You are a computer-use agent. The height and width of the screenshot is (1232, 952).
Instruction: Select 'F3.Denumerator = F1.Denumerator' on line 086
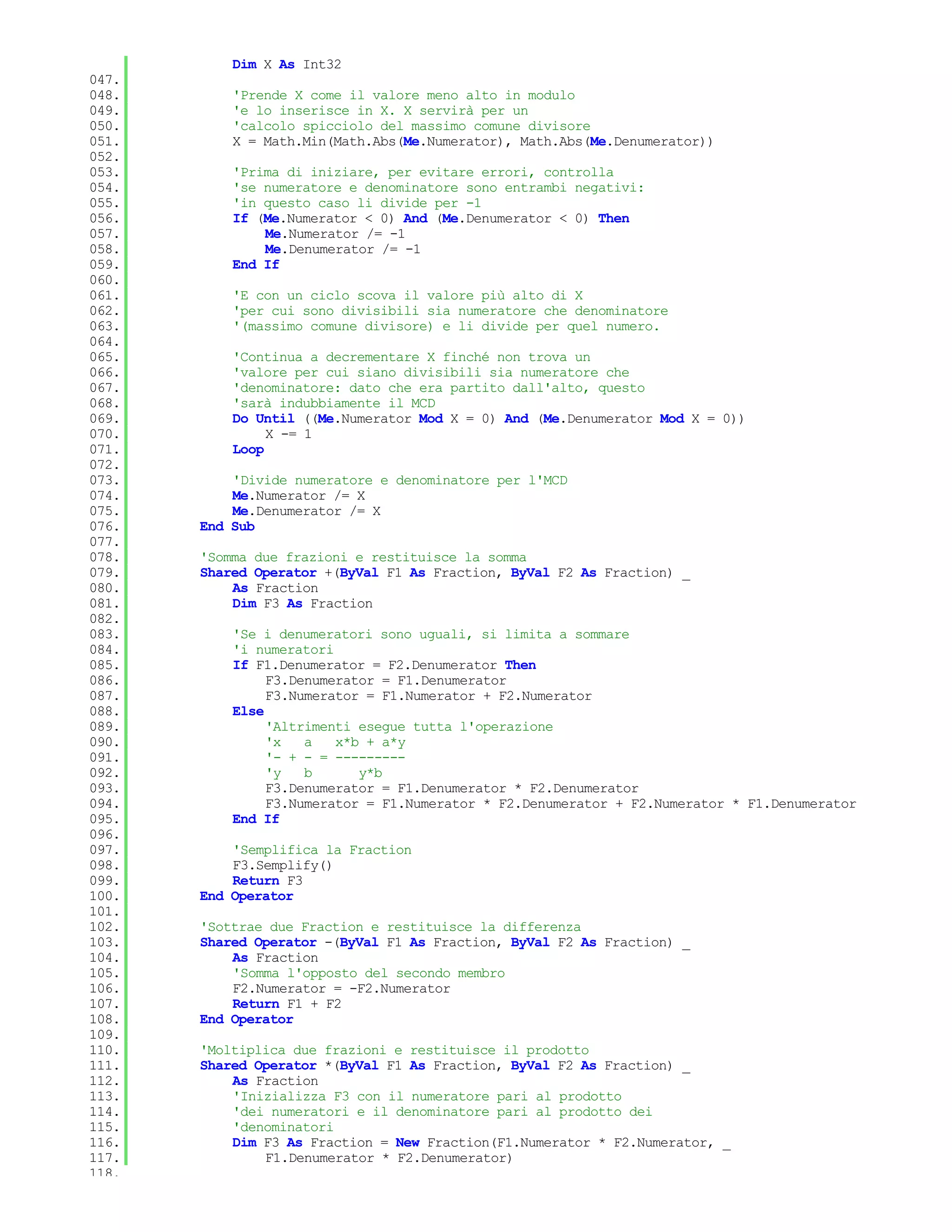pyautogui.click(x=386, y=681)
